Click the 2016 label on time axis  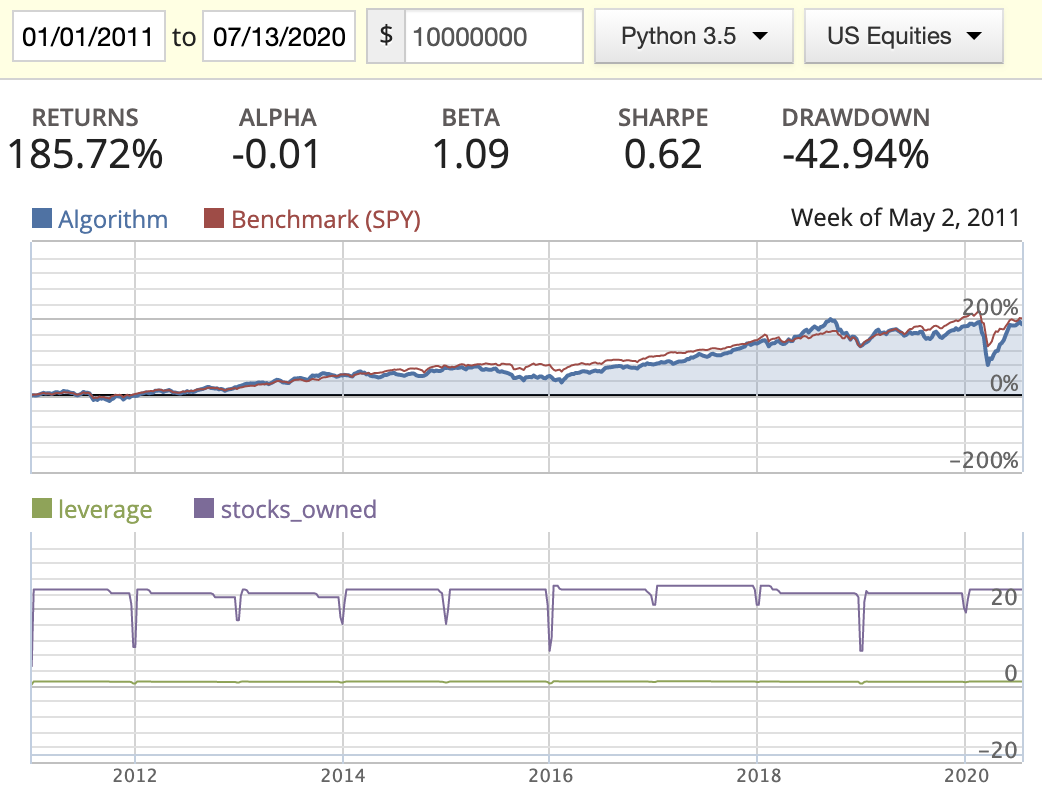(x=550, y=773)
